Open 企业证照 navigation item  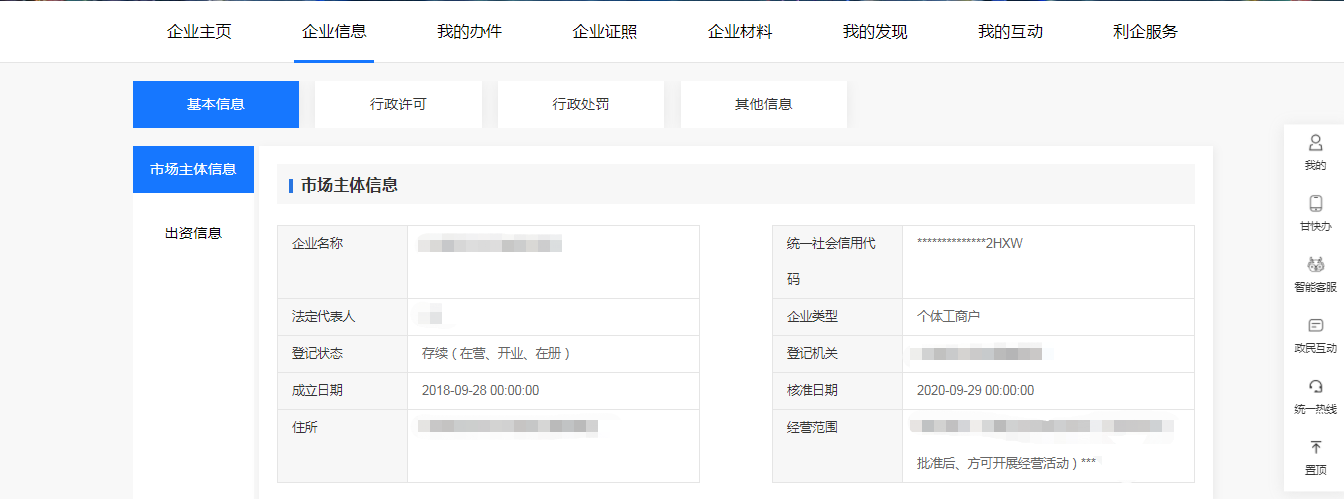pos(604,32)
